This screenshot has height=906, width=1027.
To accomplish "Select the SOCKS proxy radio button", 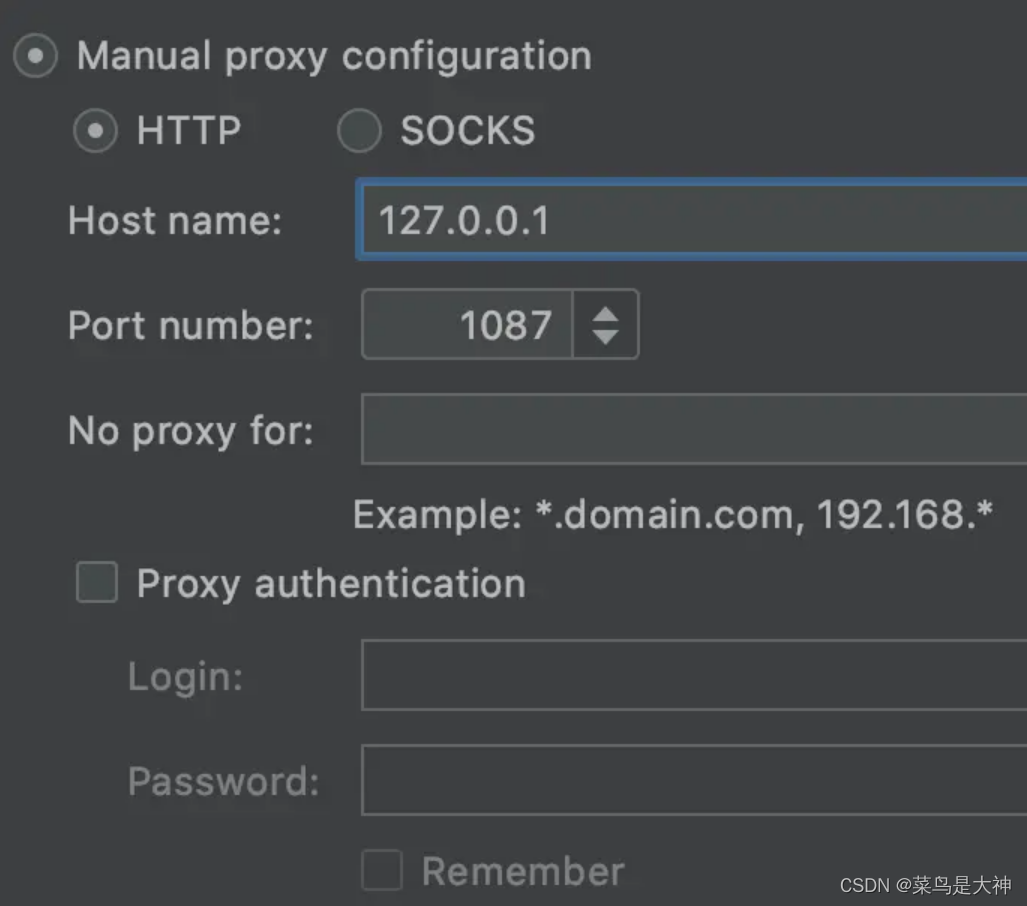I will 358,131.
